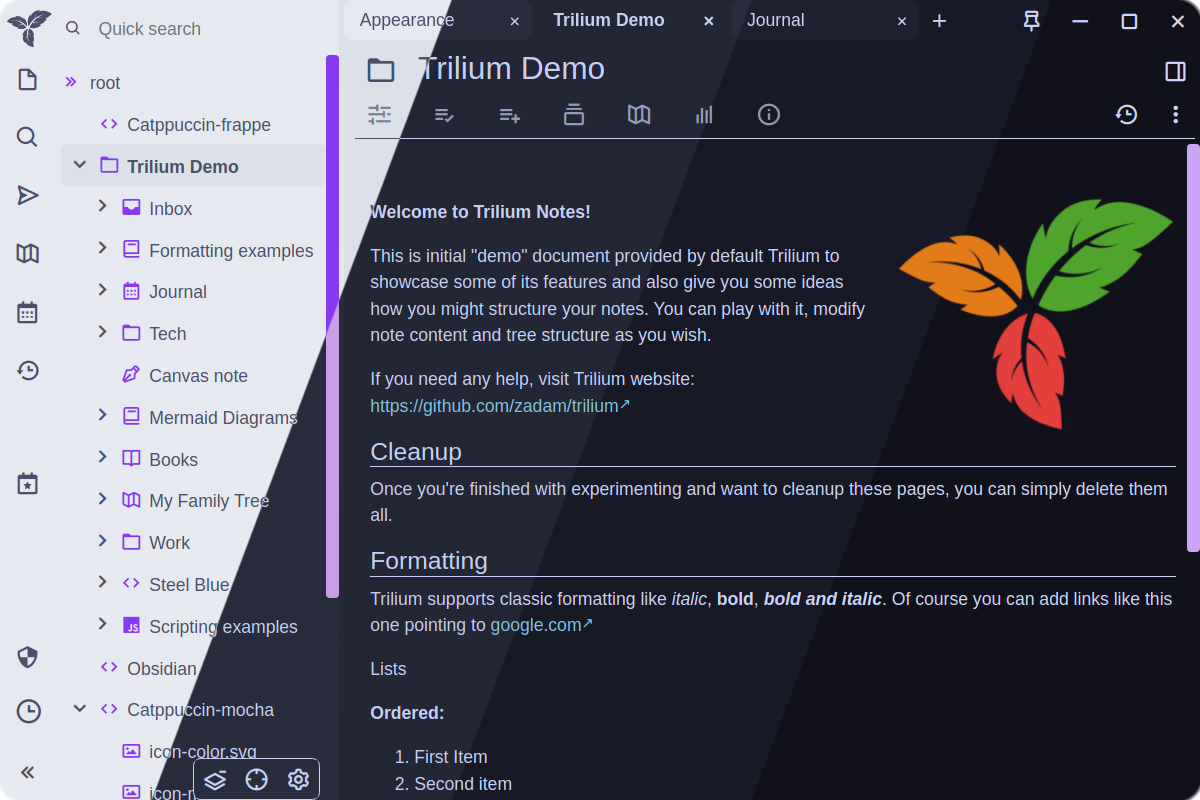Open note revisions history icon
1200x800 pixels.
(1126, 114)
